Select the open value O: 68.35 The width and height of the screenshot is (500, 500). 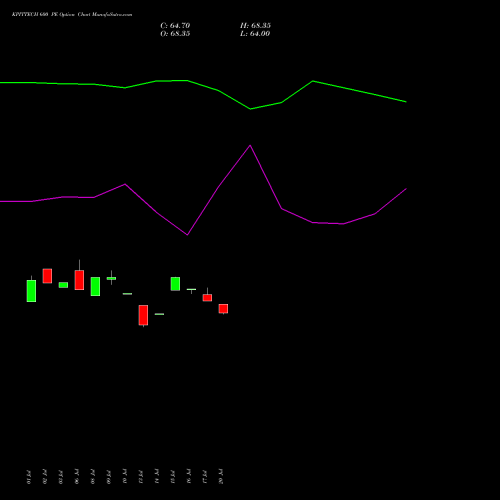coord(175,34)
